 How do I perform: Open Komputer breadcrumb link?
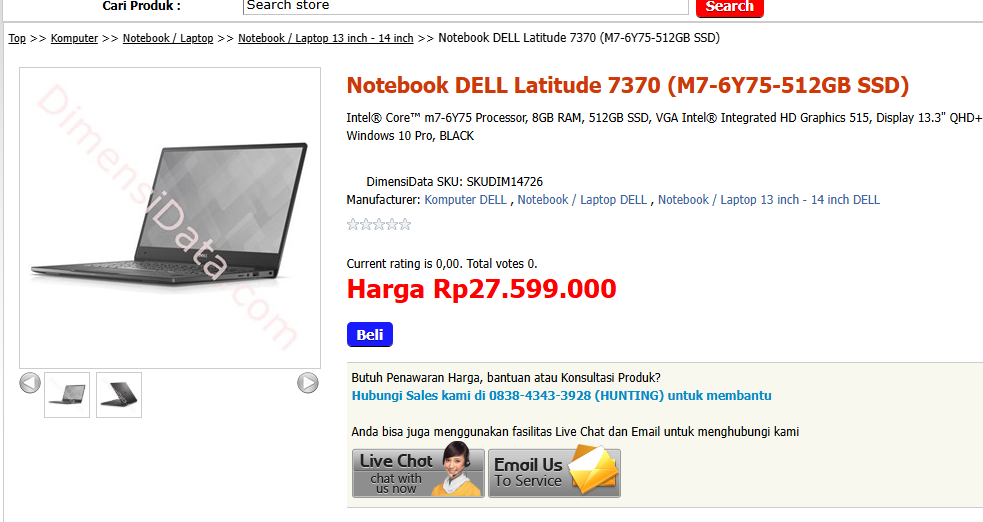74,38
